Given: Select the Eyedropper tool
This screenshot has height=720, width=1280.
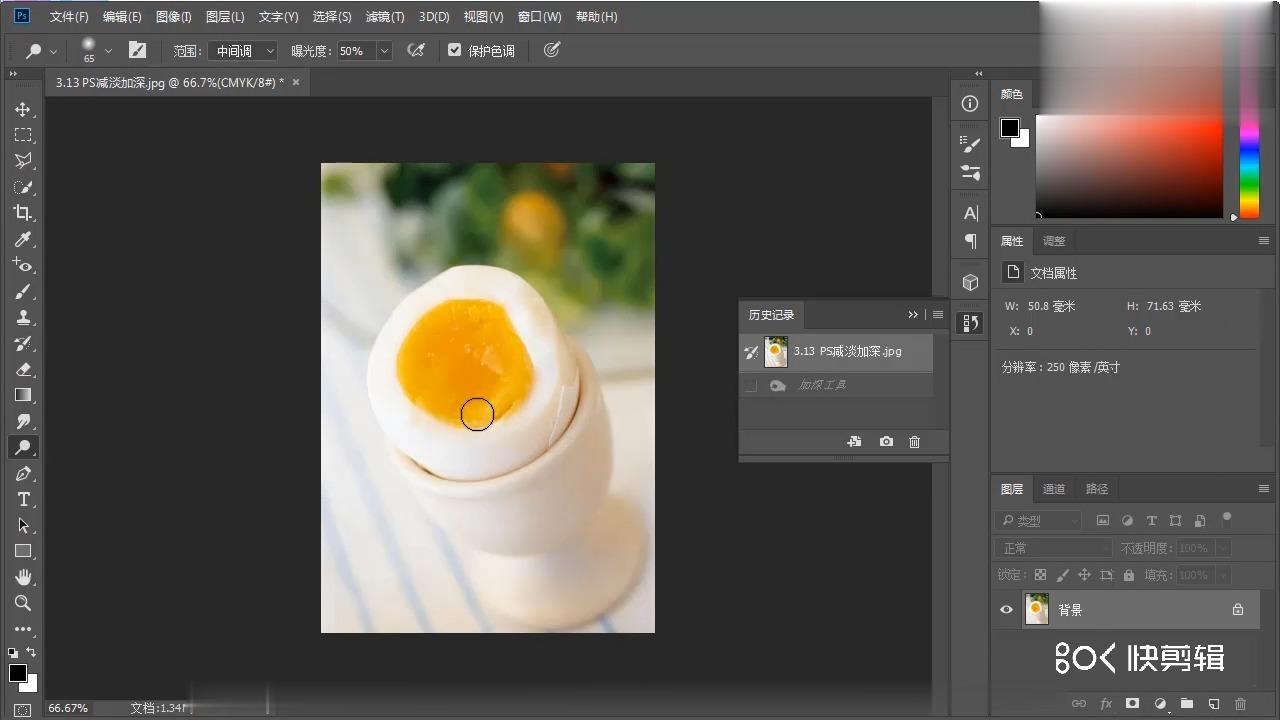Looking at the screenshot, I should pos(23,239).
